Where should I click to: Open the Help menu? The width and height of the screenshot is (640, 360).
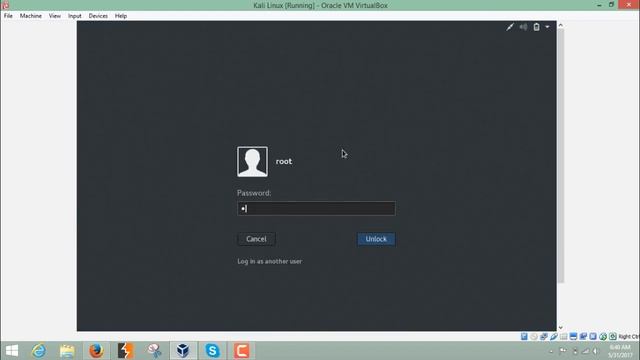point(121,16)
